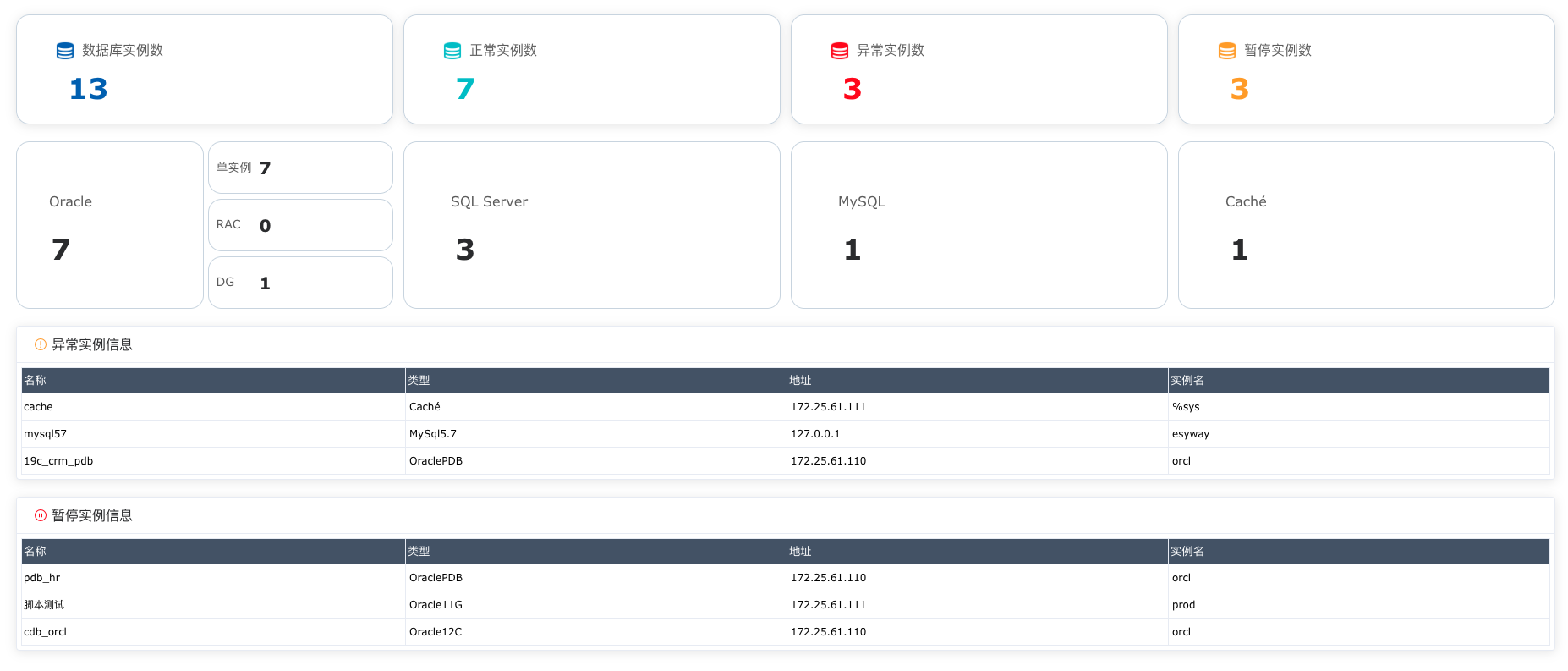Open the abnormal instances count 3
The image size is (1568, 671).
(853, 89)
